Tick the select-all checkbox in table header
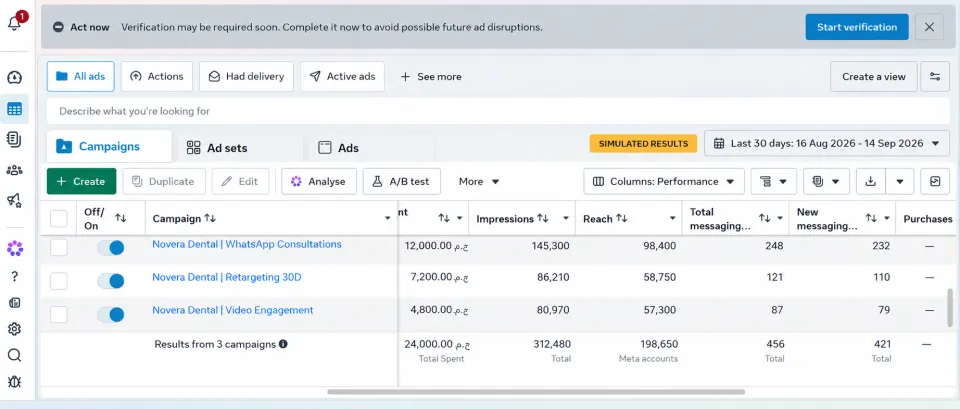The height and width of the screenshot is (409, 960). click(x=59, y=219)
